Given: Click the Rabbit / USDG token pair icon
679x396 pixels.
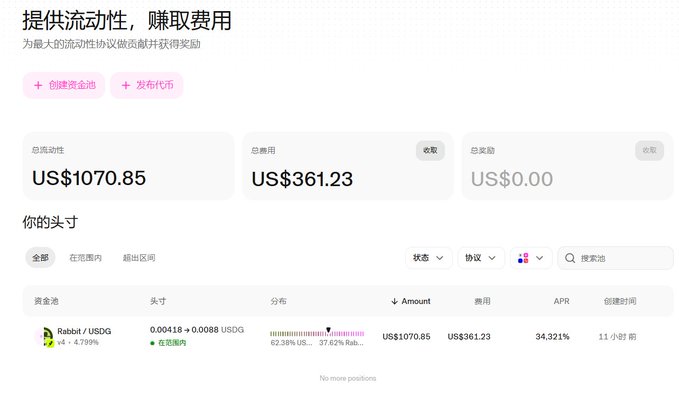Looking at the screenshot, I should (x=45, y=337).
